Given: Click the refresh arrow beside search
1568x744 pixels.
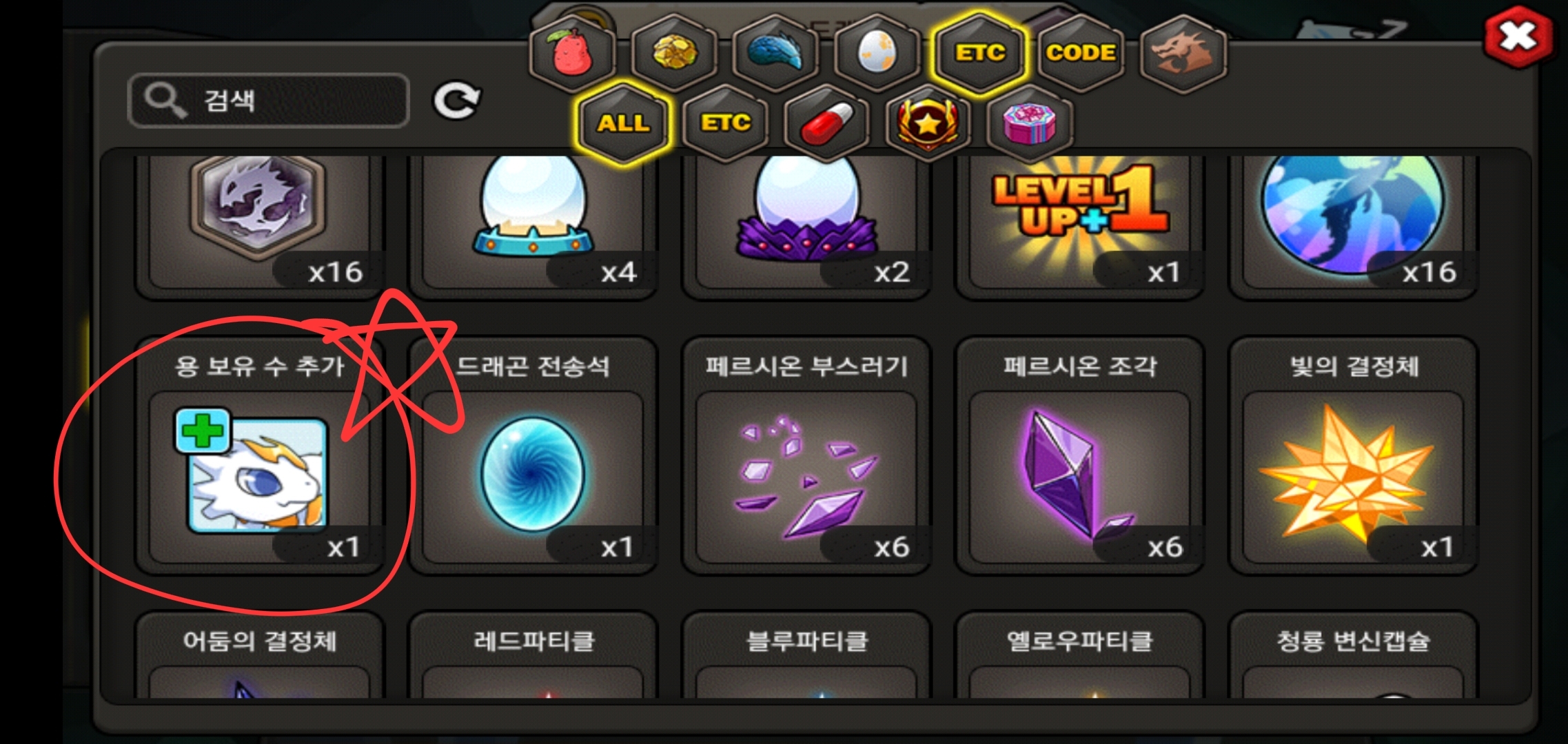Looking at the screenshot, I should 456,101.
